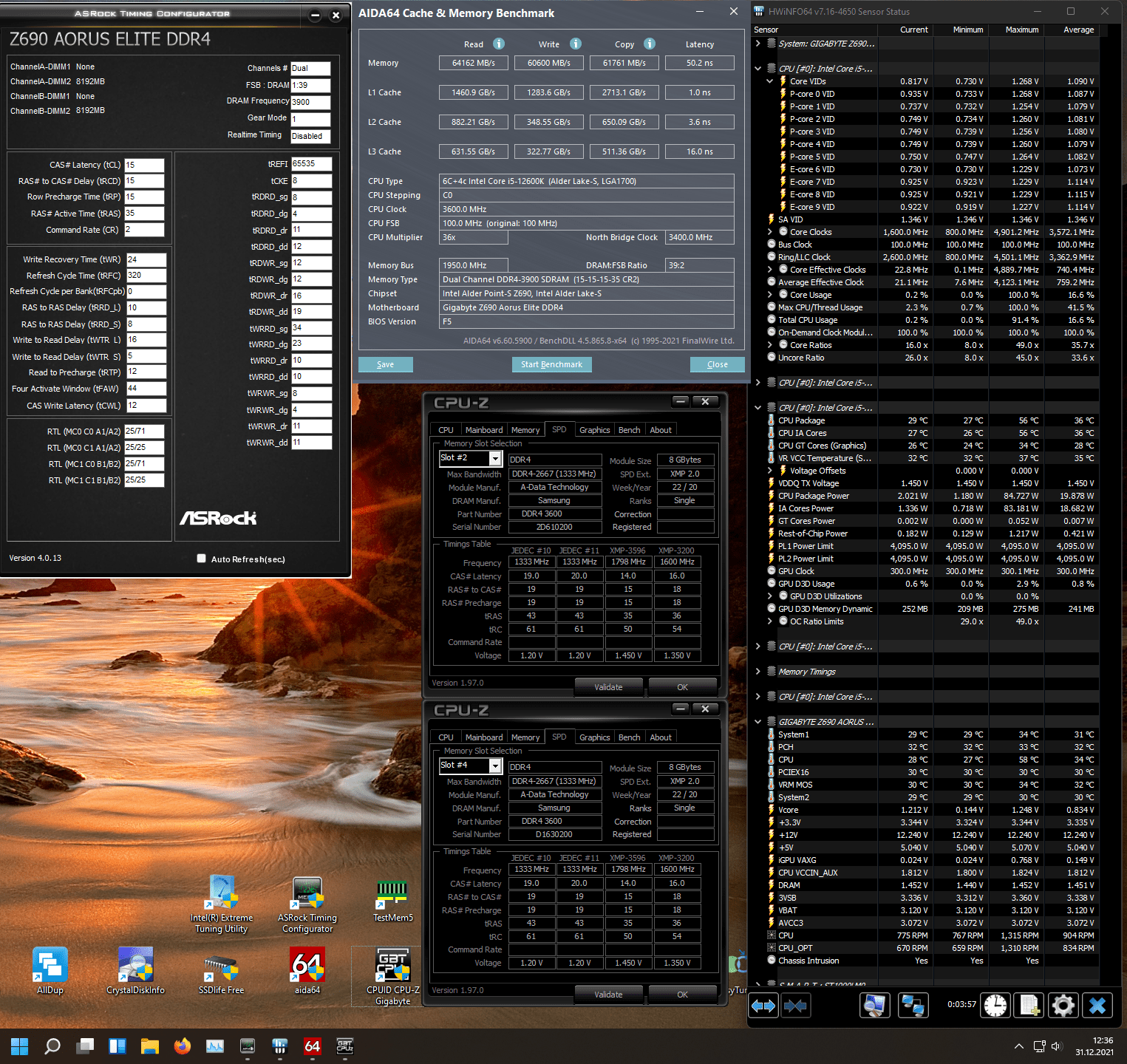Click the volume icon in system tray
This screenshot has height=1064, width=1127.
tap(1056, 1046)
